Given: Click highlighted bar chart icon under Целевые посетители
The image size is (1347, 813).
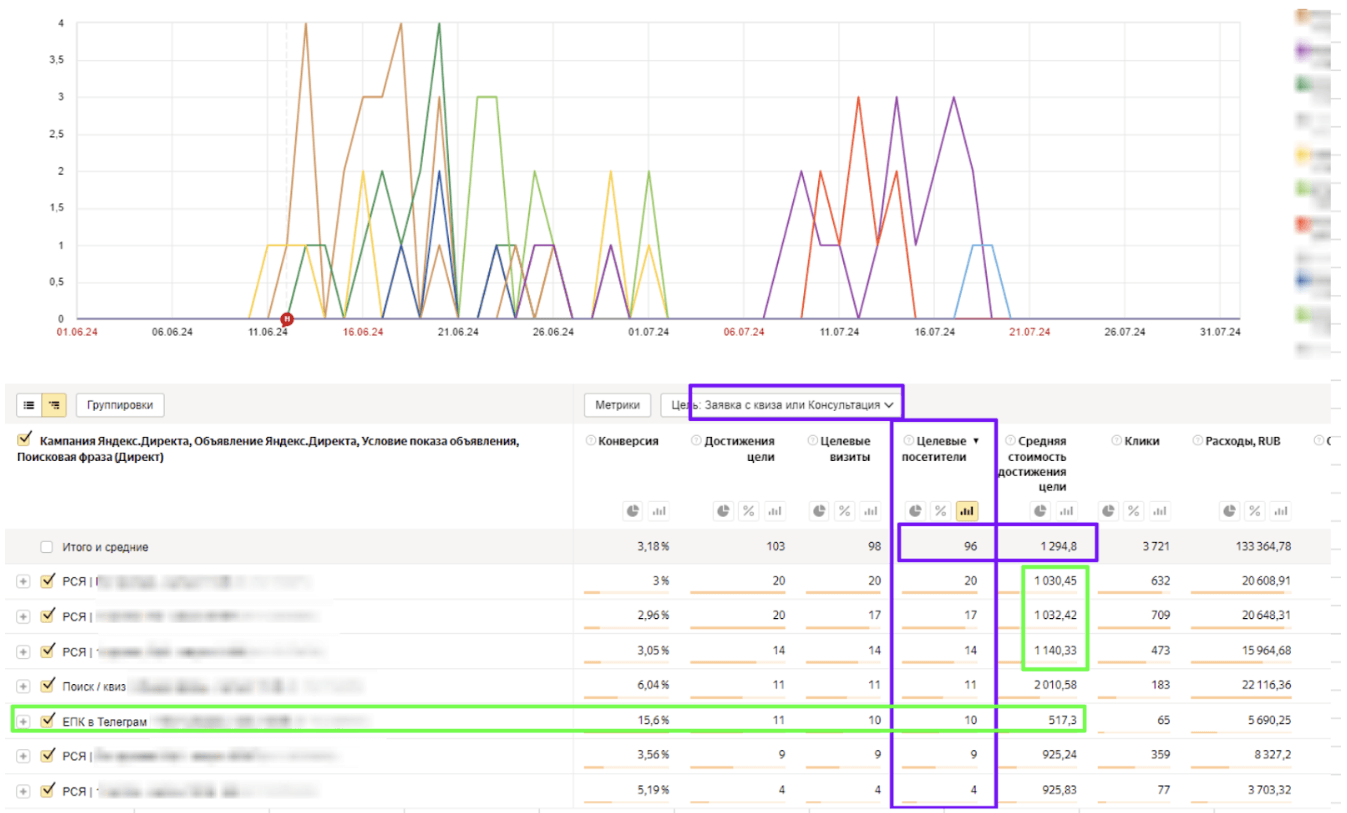Looking at the screenshot, I should pyautogui.click(x=966, y=511).
